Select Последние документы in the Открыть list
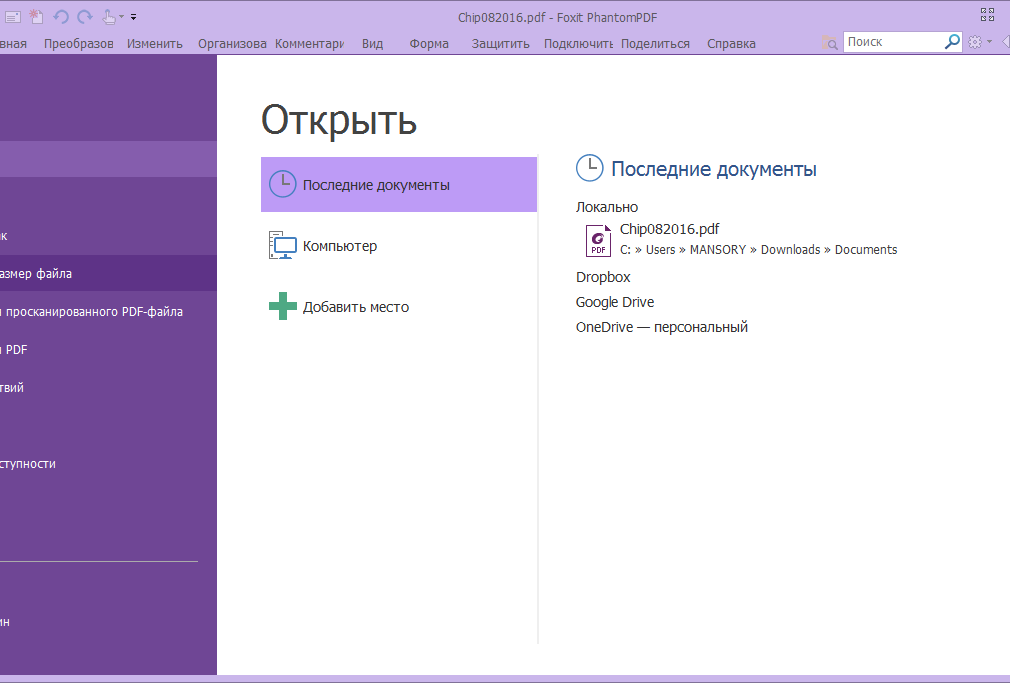The image size is (1010, 683). pos(399,184)
